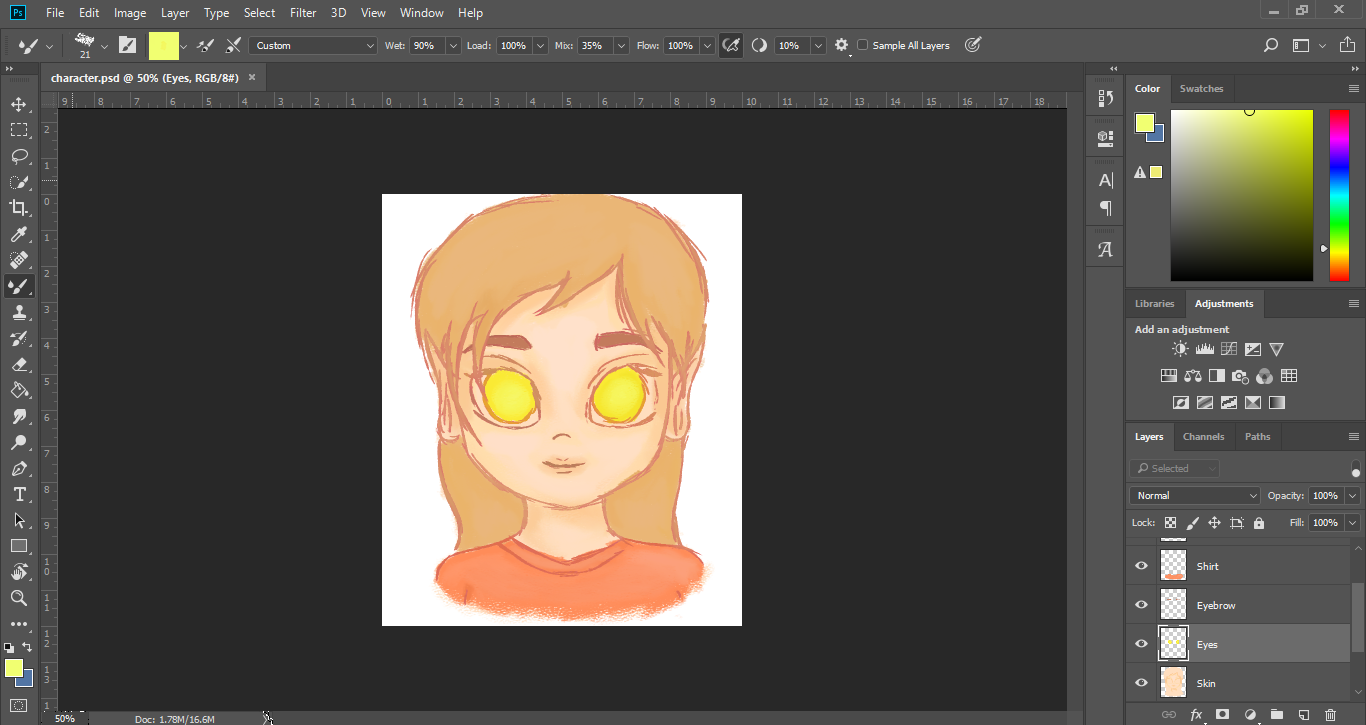Select the History Brush tool
1366x725 pixels.
(x=19, y=338)
